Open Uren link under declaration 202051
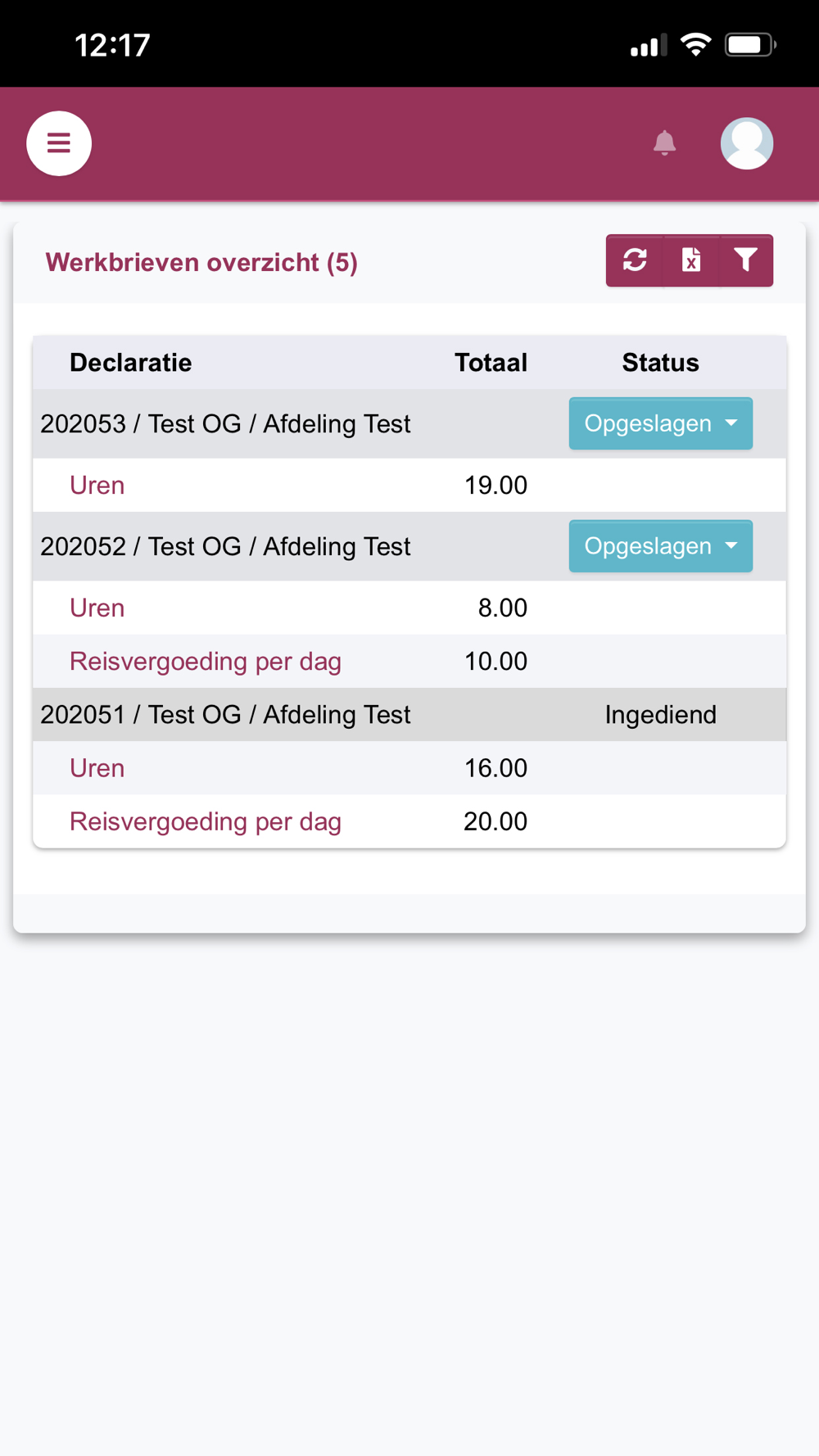The image size is (819, 1456). point(97,768)
